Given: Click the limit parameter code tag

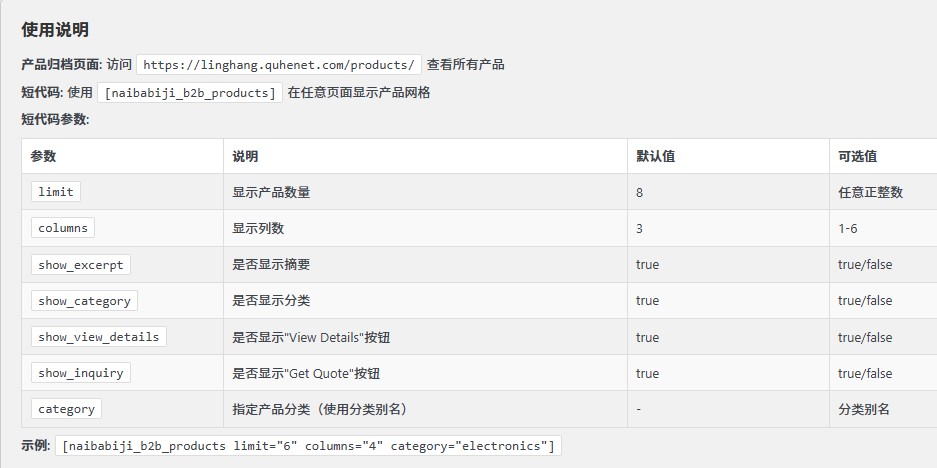Looking at the screenshot, I should coord(55,192).
